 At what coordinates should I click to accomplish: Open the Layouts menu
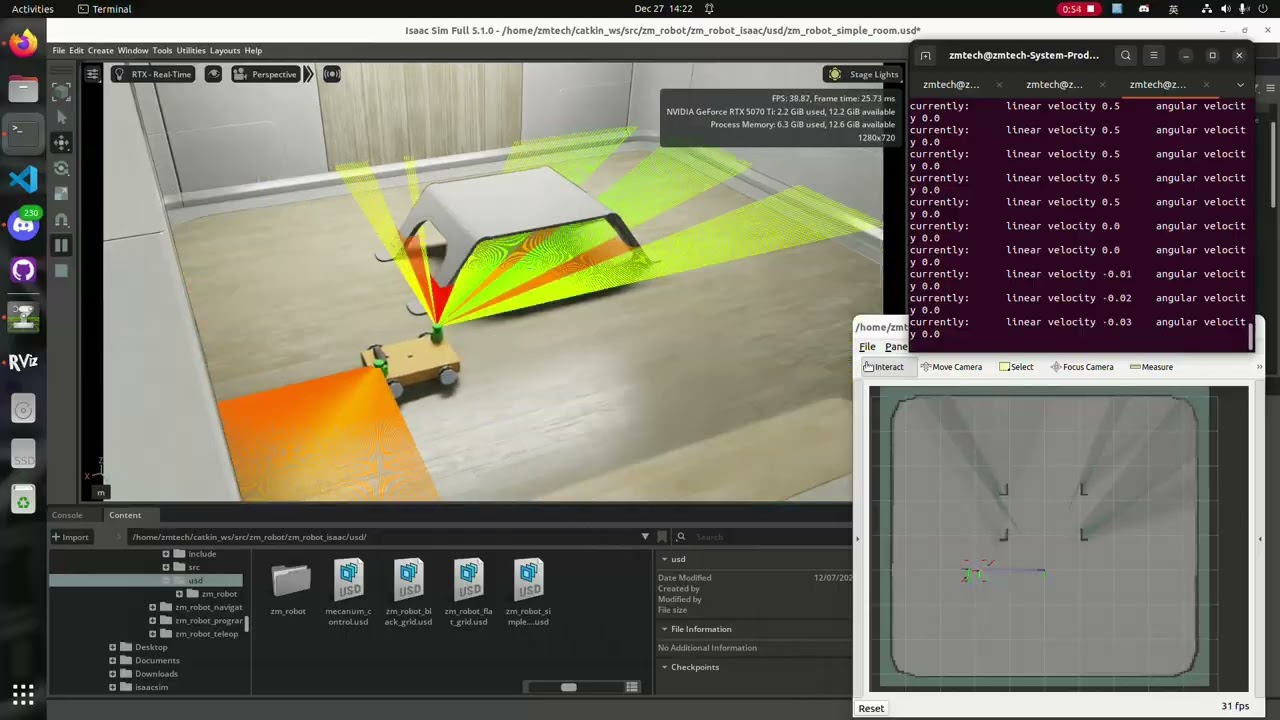coord(225,50)
